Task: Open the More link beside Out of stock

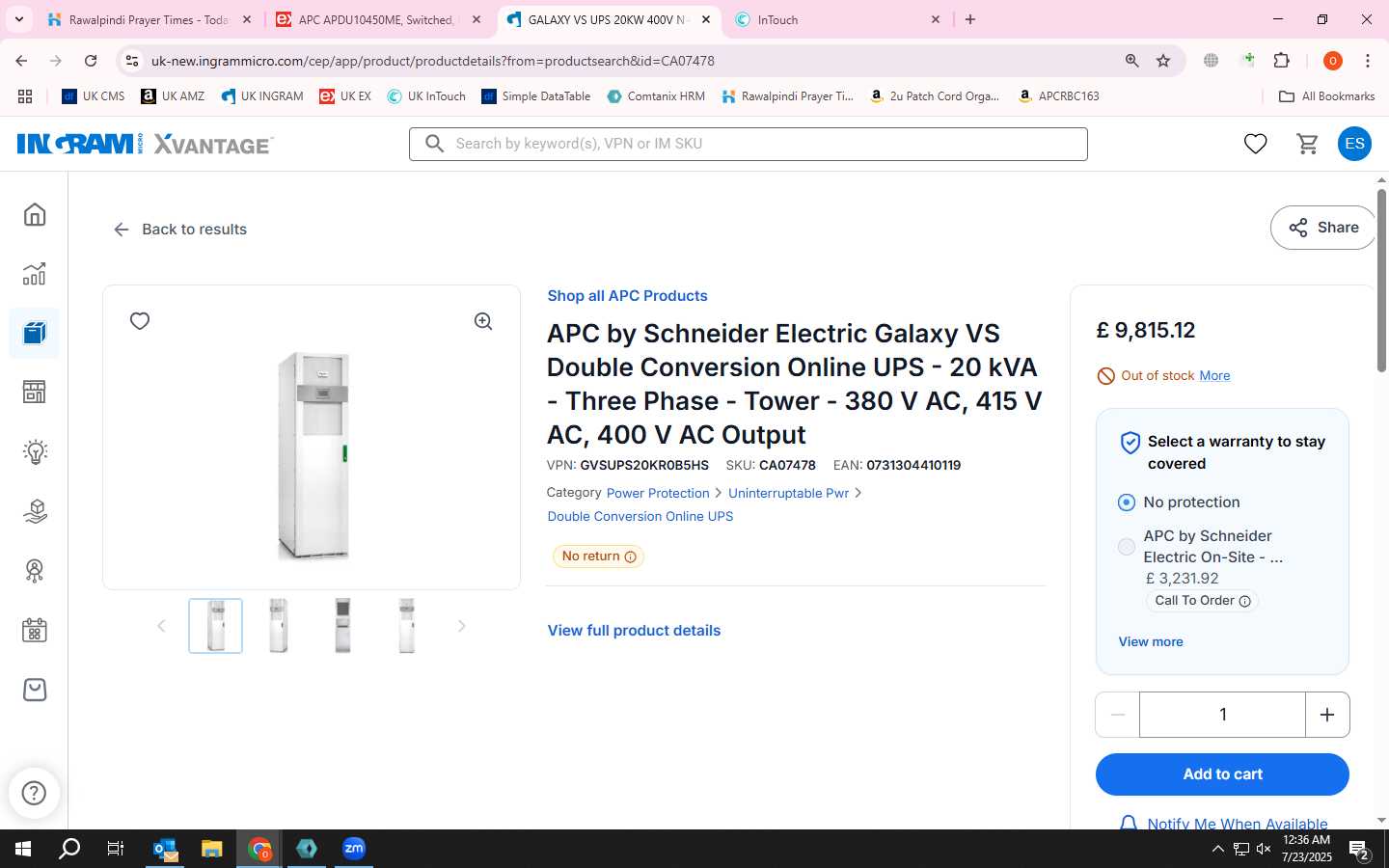Action: 1214,375
